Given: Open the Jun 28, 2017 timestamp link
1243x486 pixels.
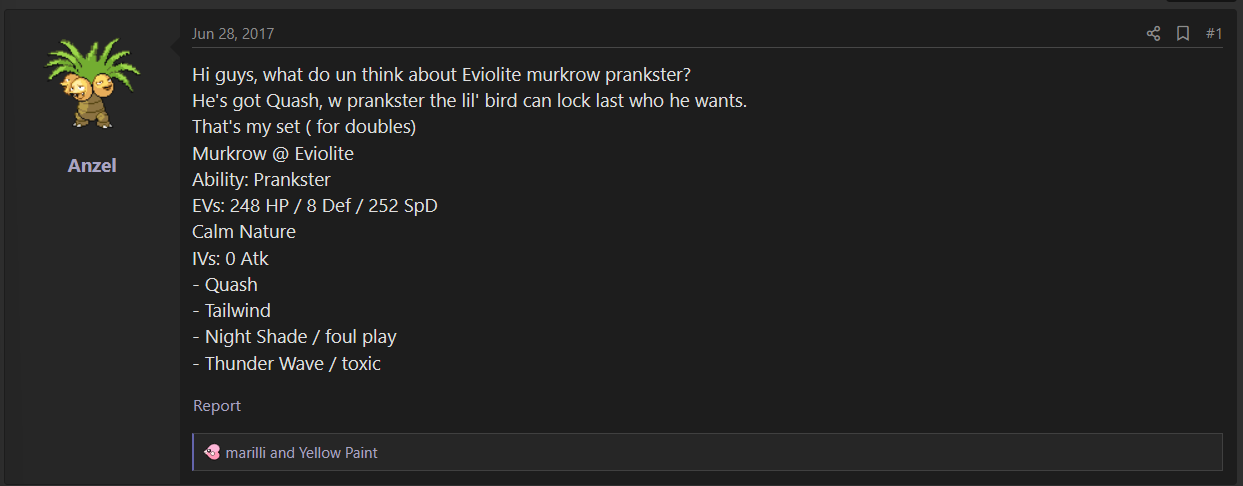Looking at the screenshot, I should click(x=233, y=34).
